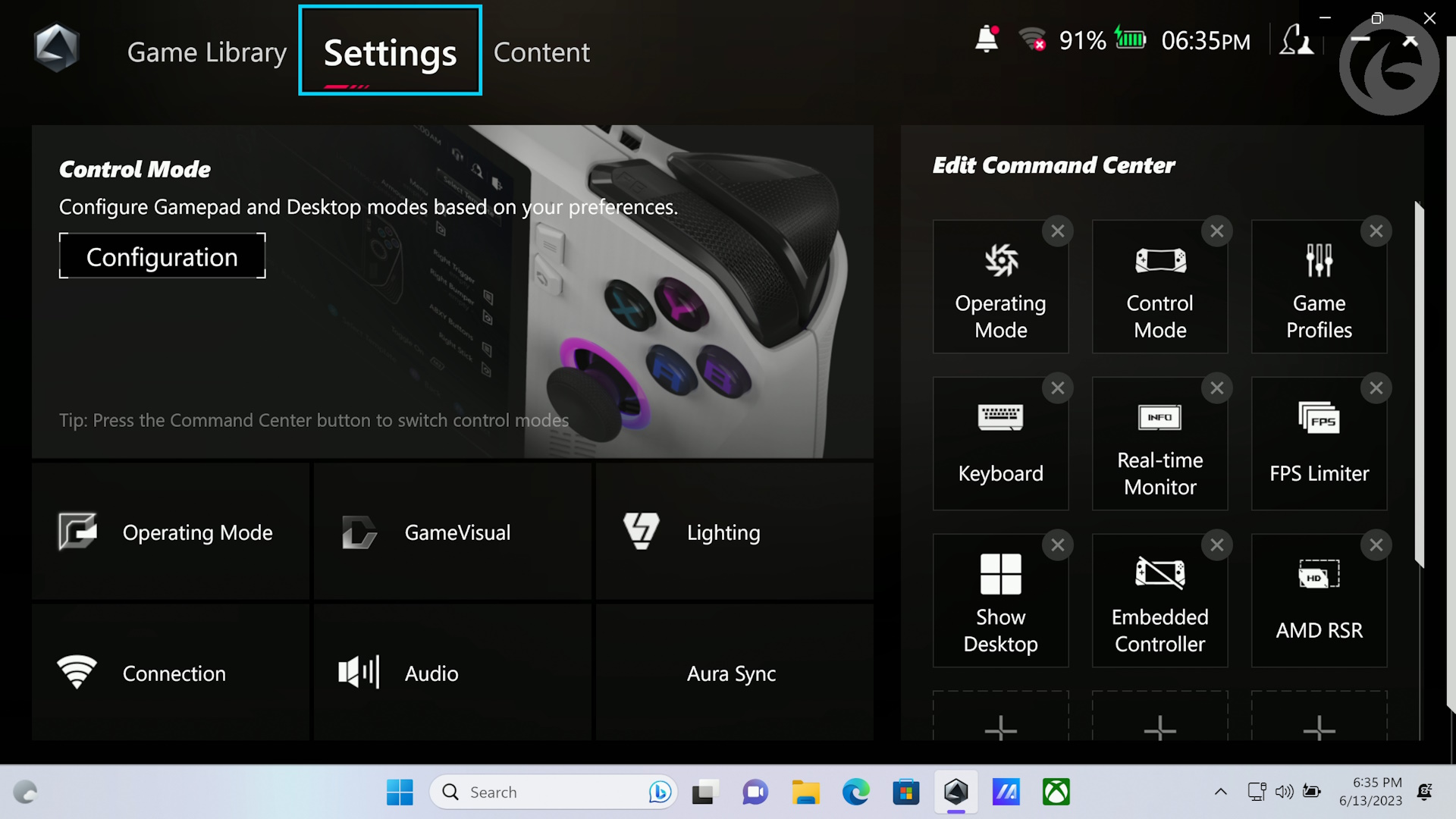The width and height of the screenshot is (1456, 819).
Task: Switch to the Game Library tab
Action: click(x=207, y=52)
